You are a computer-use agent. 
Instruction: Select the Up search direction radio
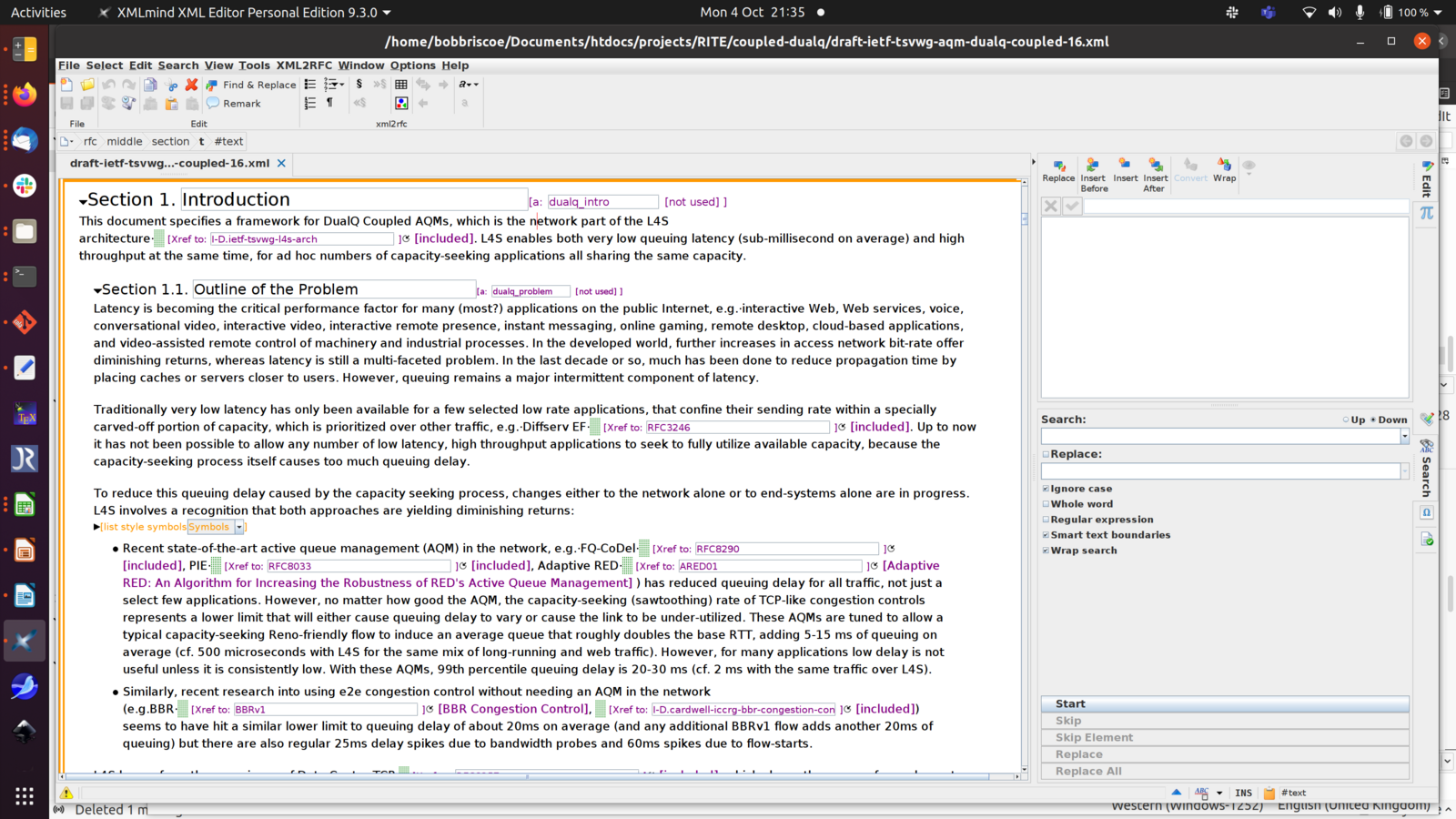click(x=1346, y=420)
